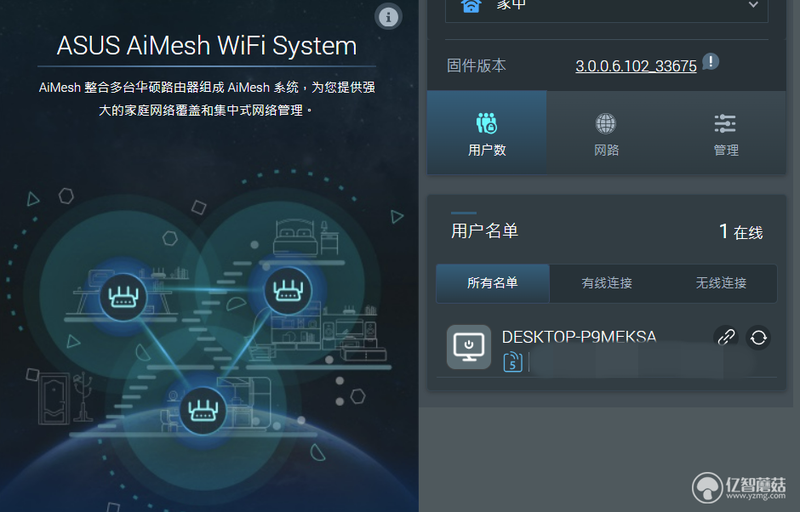The height and width of the screenshot is (512, 800).
Task: Show 无线连接 clients only
Action: 720,283
